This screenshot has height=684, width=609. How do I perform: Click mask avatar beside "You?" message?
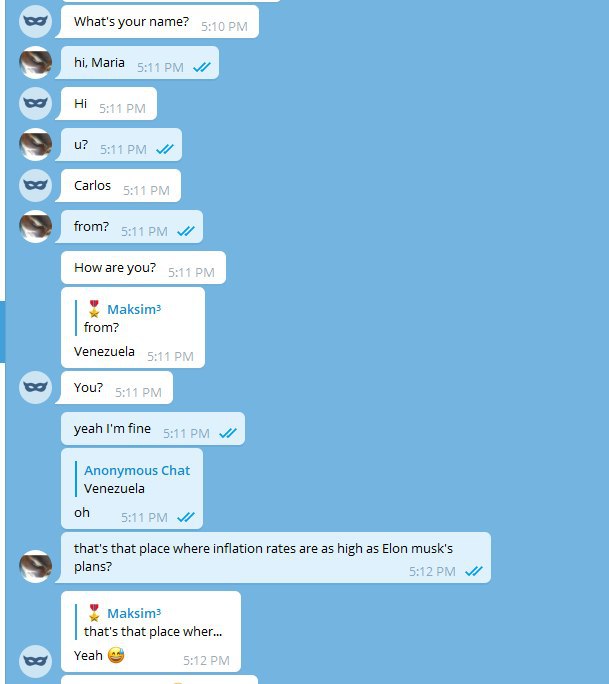[35, 387]
